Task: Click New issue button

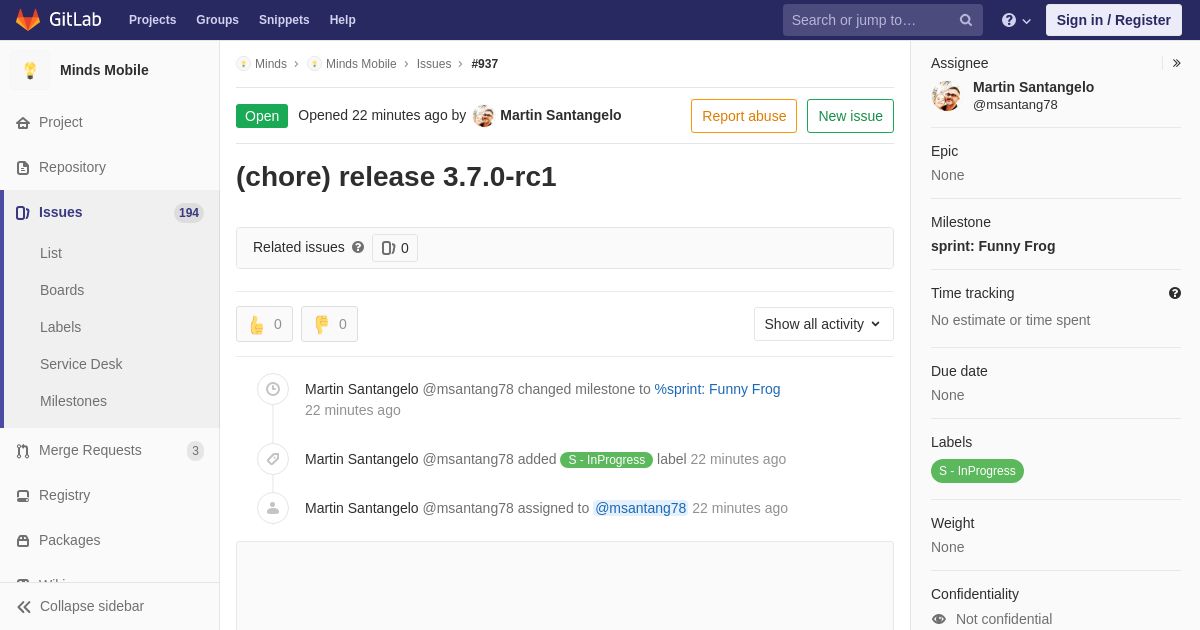Action: point(850,116)
